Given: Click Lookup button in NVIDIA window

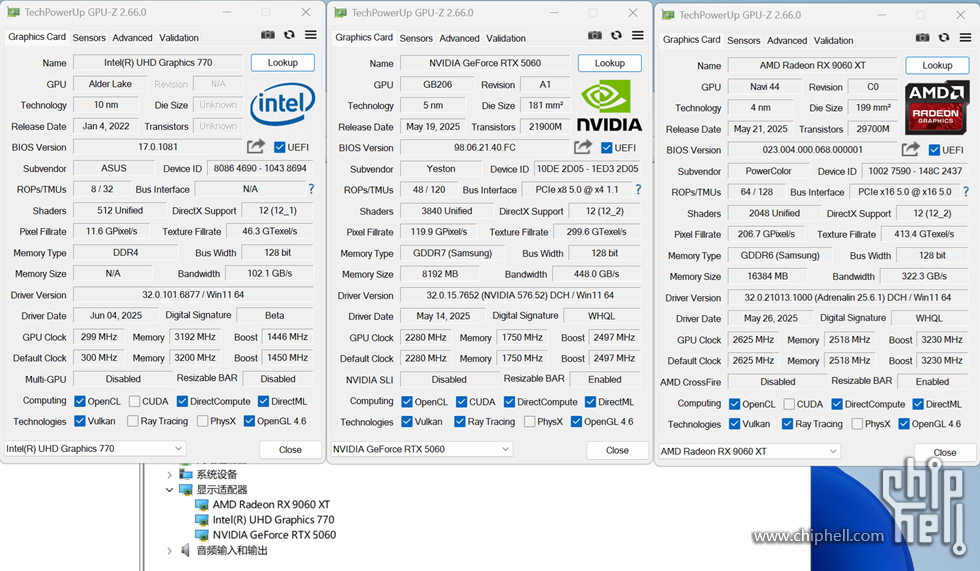Looking at the screenshot, I should (609, 63).
